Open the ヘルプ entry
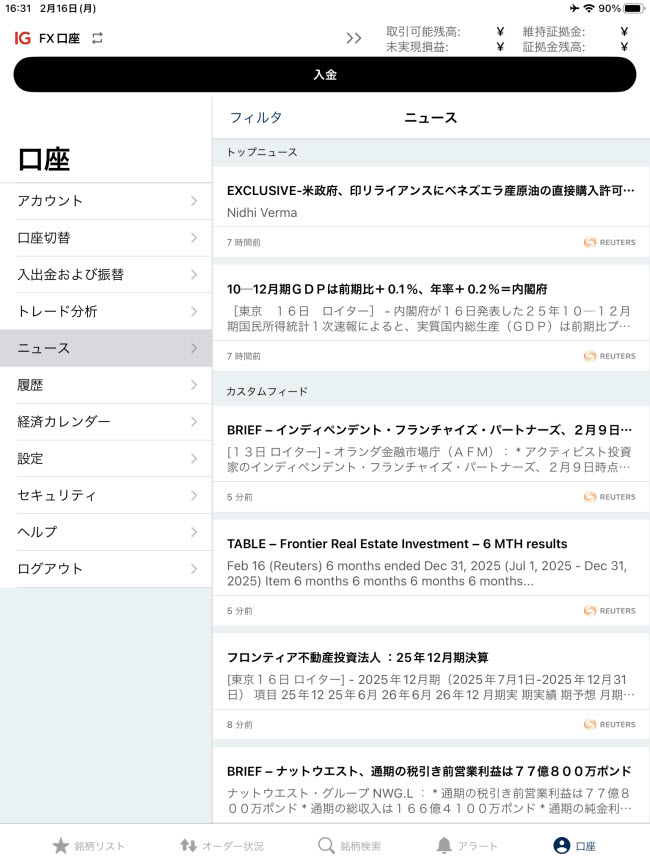The width and height of the screenshot is (650, 866). pyautogui.click(x=106, y=532)
